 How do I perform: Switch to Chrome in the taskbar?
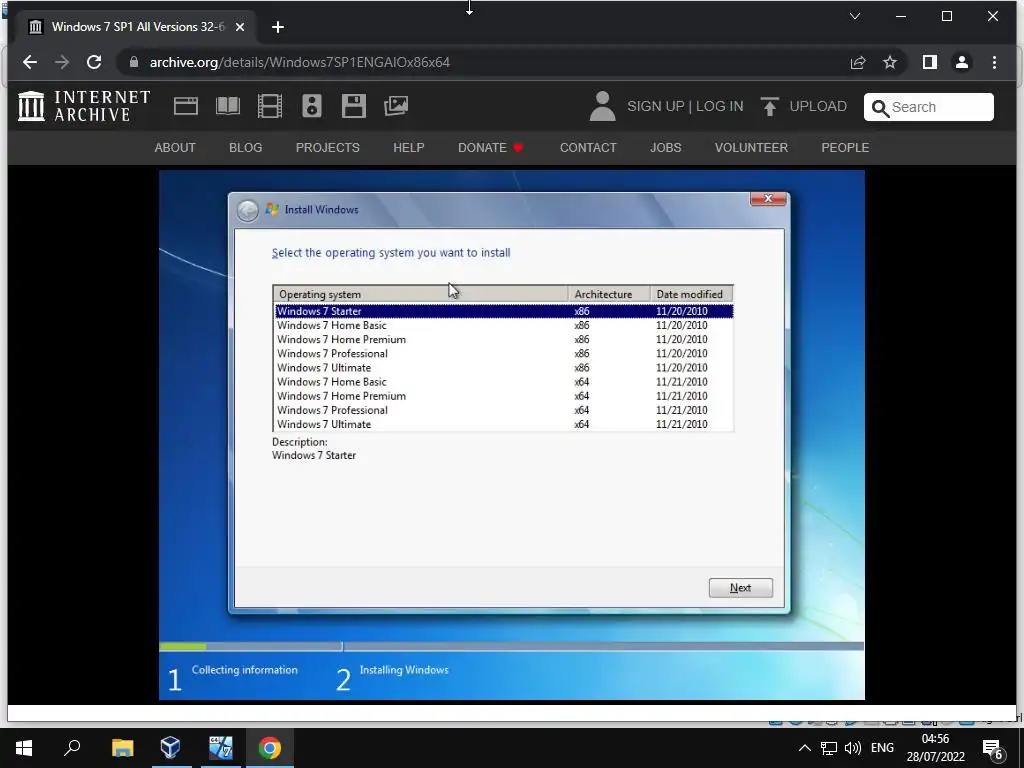[x=269, y=748]
